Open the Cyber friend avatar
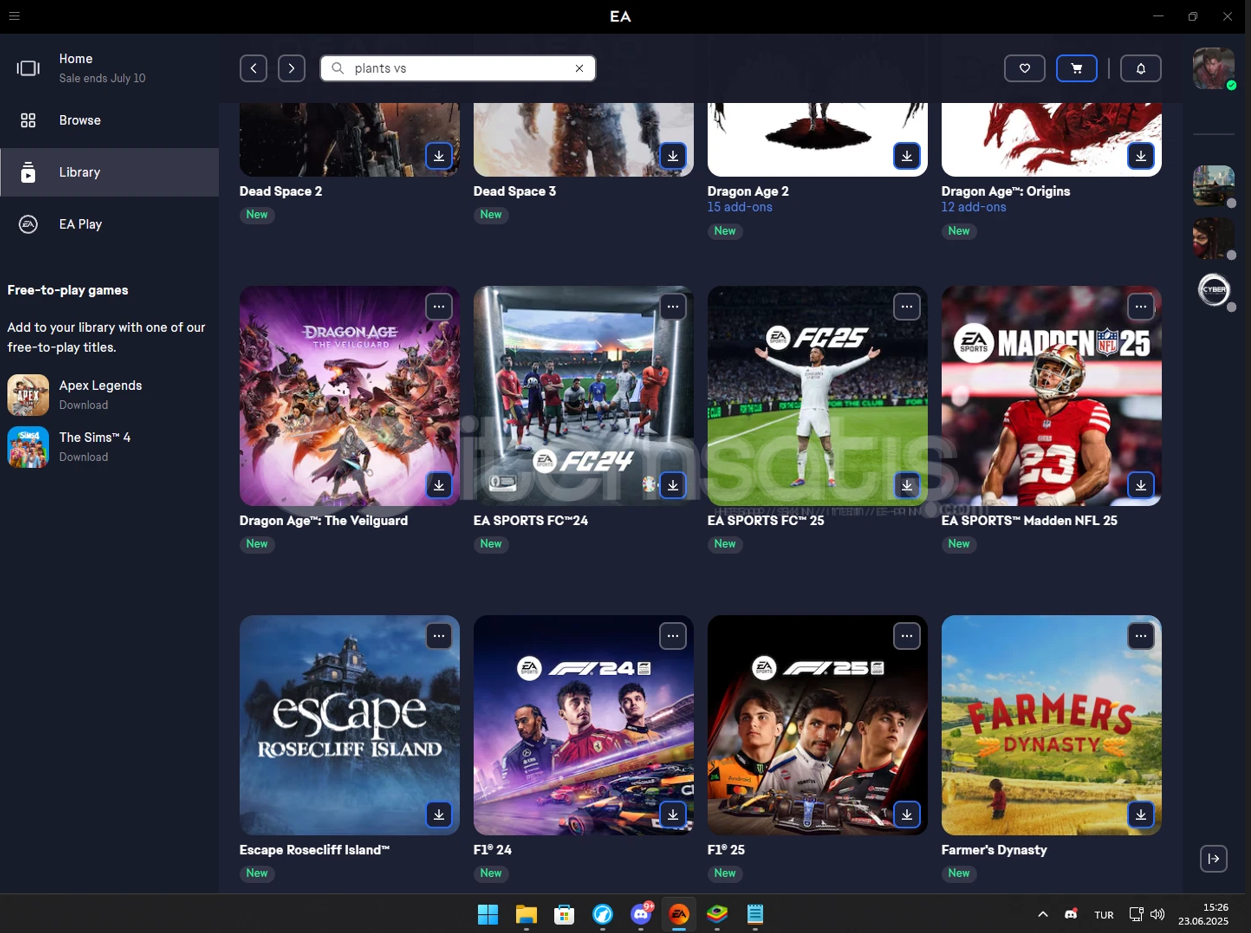 (1213, 290)
